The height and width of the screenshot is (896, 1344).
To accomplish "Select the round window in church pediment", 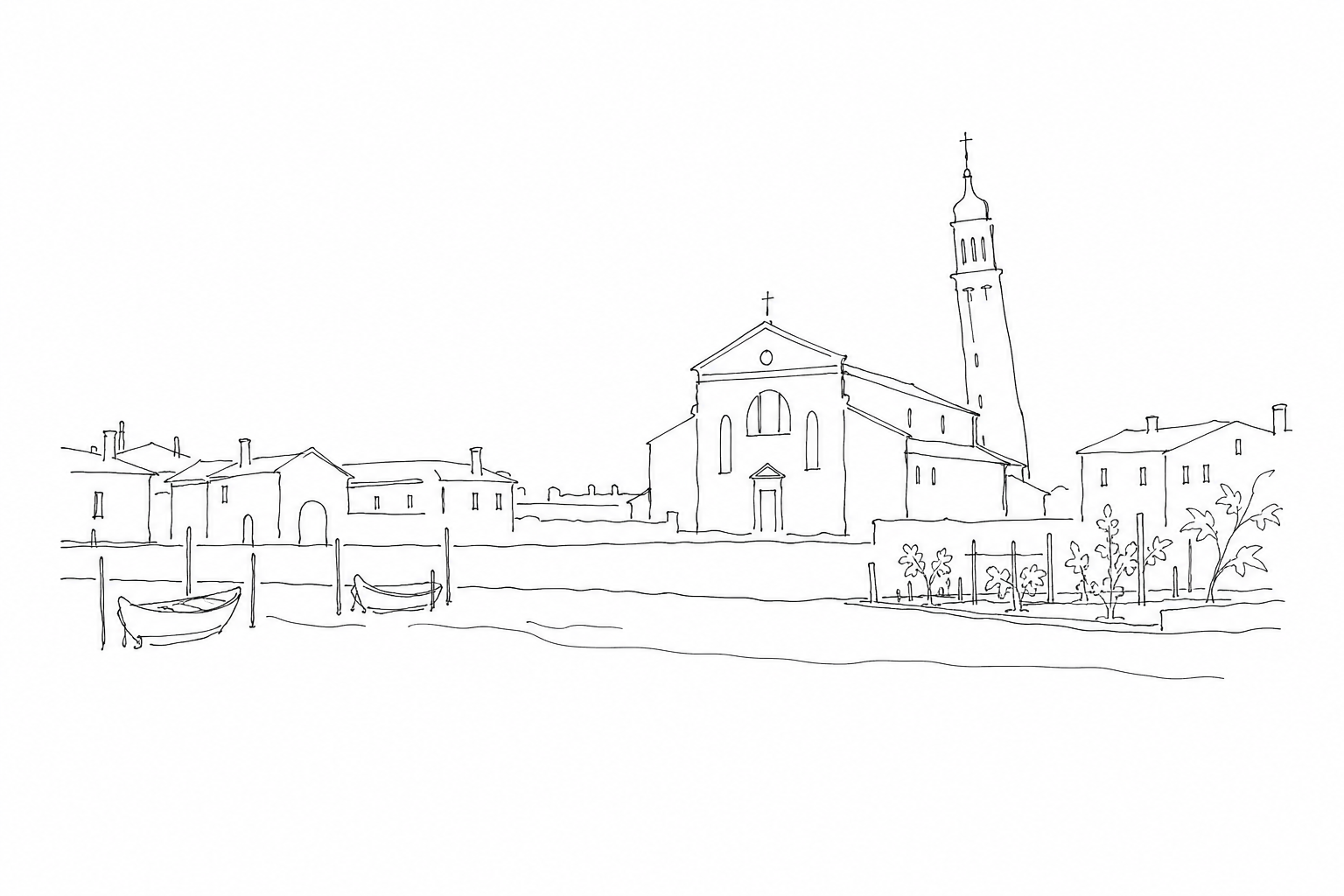I will point(766,357).
